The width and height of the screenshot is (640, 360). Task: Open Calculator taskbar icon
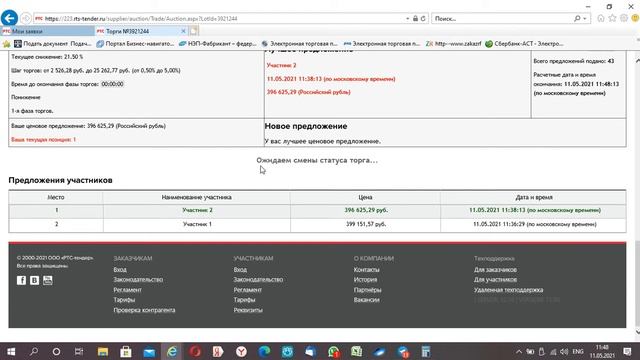pyautogui.click(x=426, y=351)
